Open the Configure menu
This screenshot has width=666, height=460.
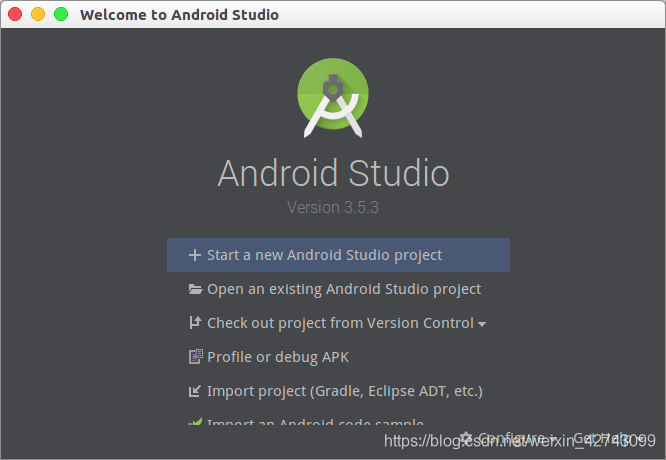(x=509, y=437)
